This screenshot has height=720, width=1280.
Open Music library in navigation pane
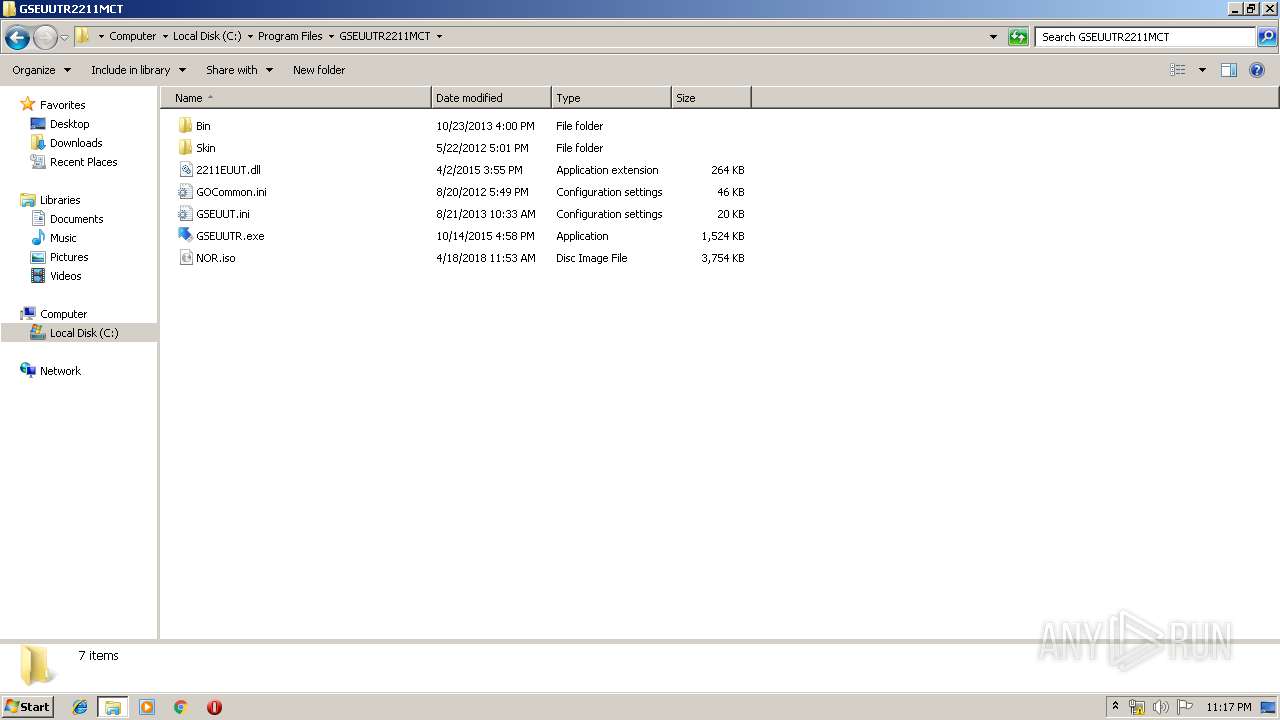point(63,238)
